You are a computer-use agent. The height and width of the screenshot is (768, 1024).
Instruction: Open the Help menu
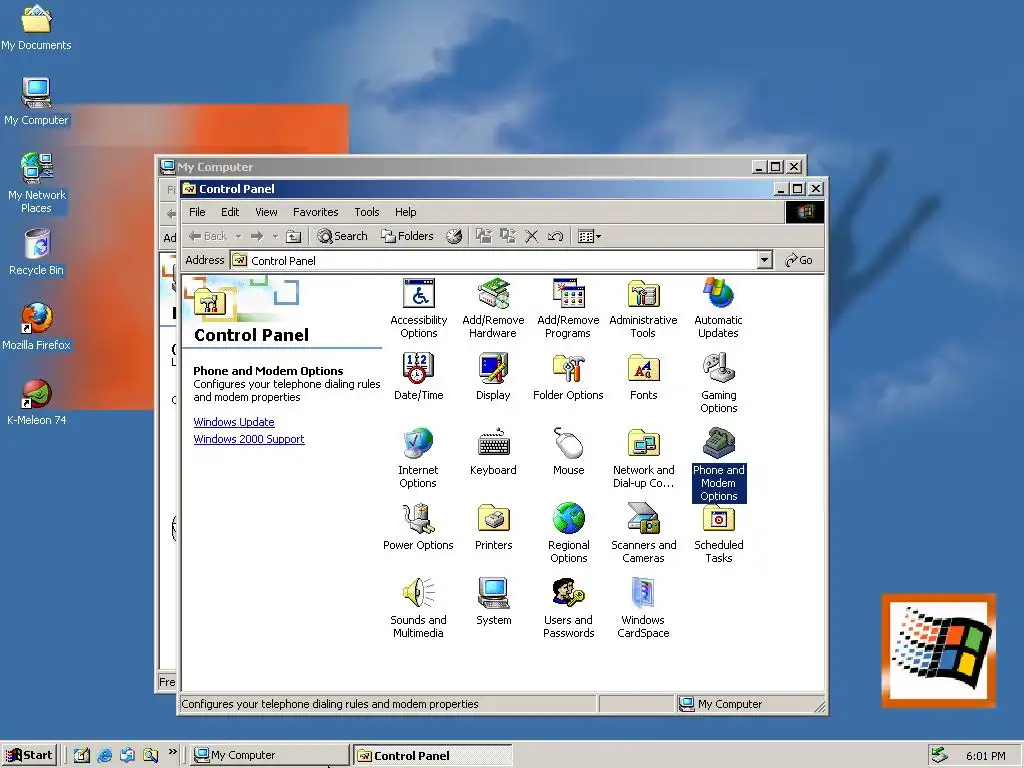tap(406, 212)
